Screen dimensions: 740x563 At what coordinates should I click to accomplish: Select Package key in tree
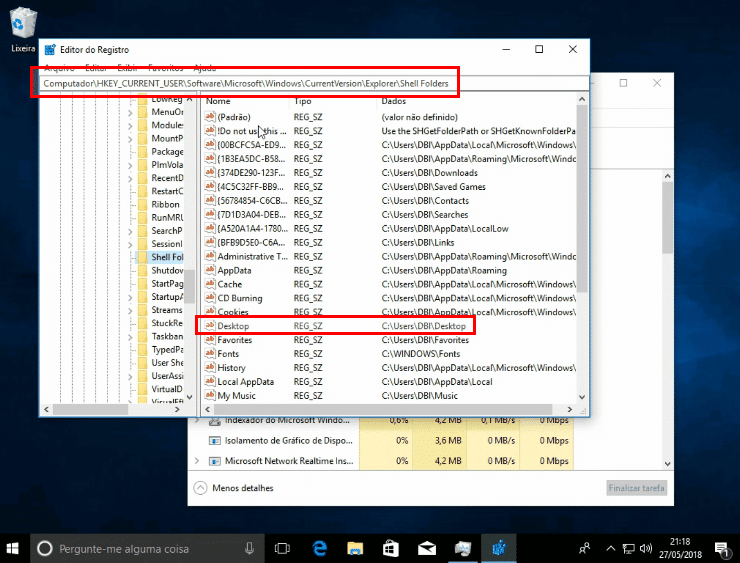pyautogui.click(x=167, y=151)
